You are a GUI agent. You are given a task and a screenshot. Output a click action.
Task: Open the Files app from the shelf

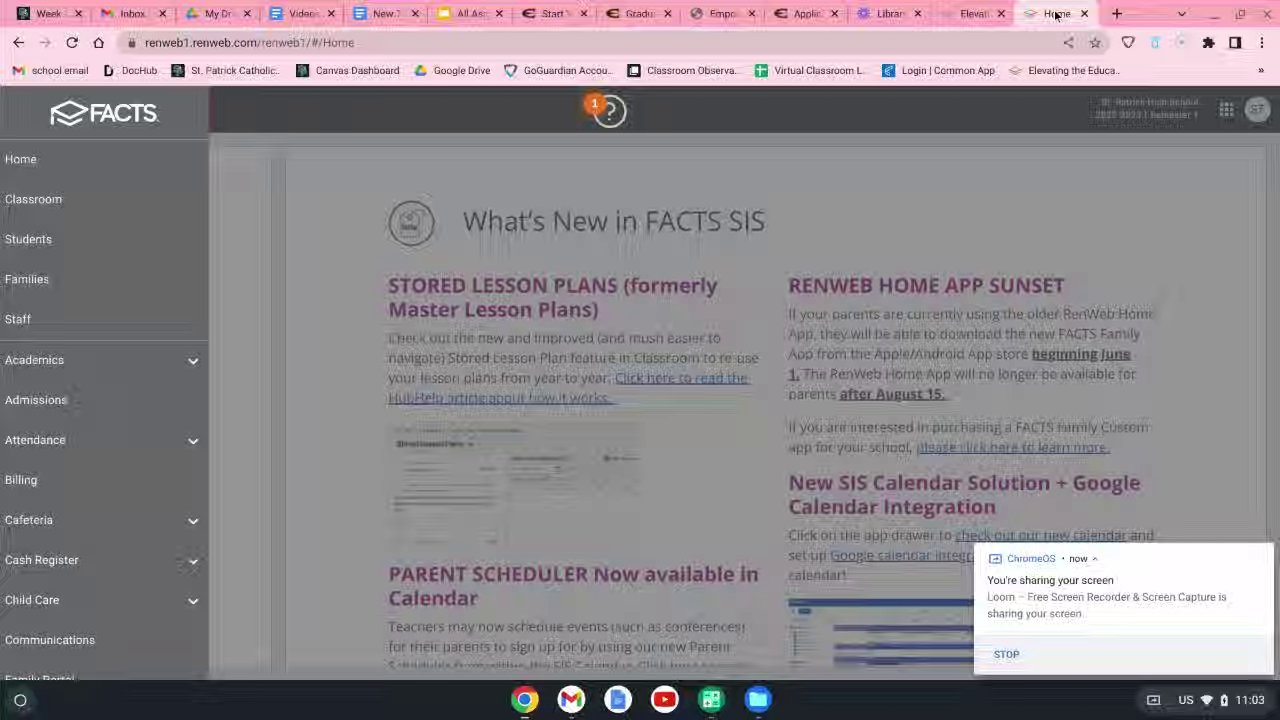(x=758, y=700)
